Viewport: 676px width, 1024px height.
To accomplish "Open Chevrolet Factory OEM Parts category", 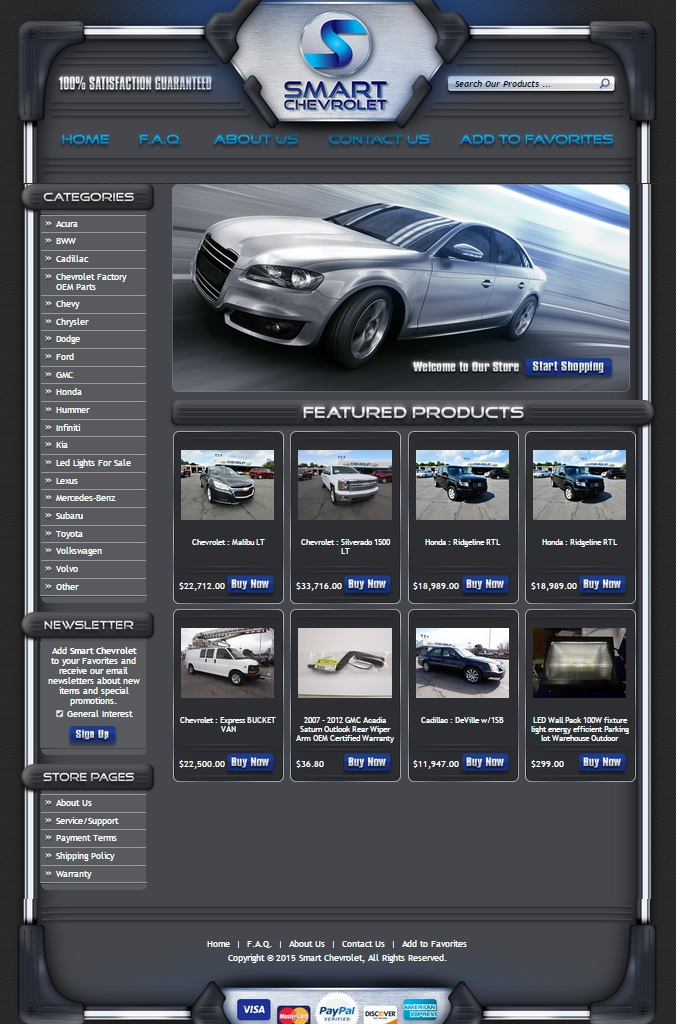I will (93, 281).
